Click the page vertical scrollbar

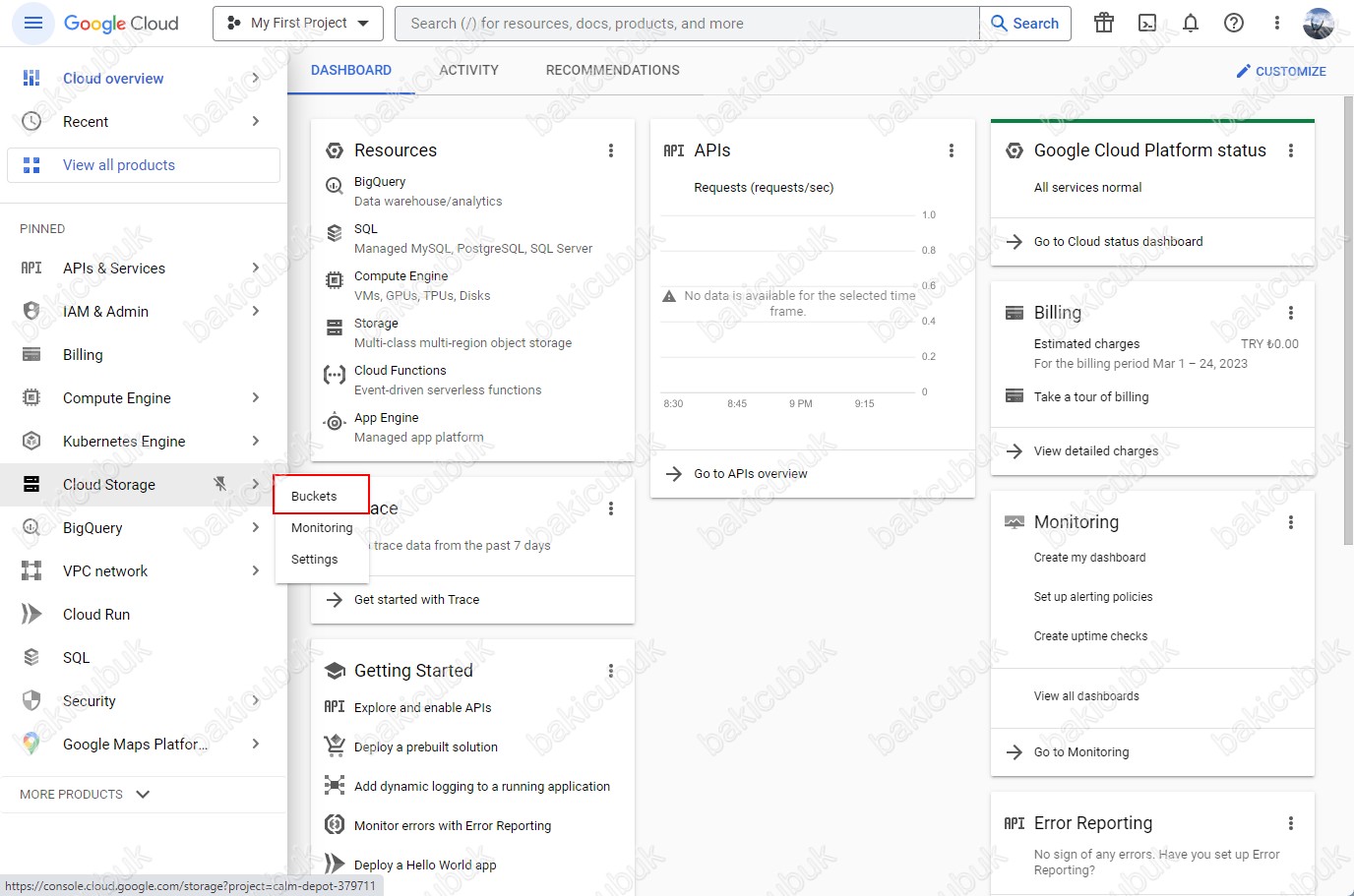click(1348, 320)
